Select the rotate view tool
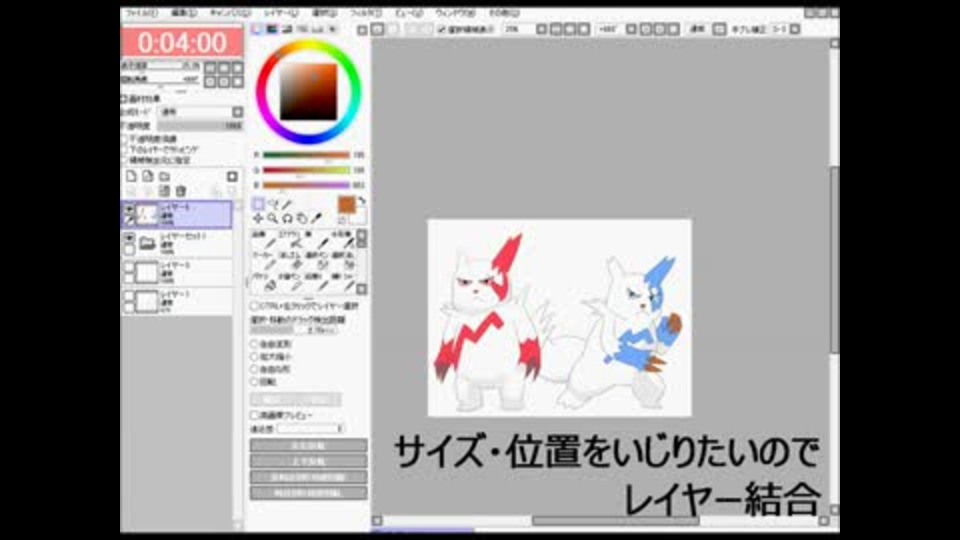This screenshot has width=960, height=540. [x=287, y=218]
